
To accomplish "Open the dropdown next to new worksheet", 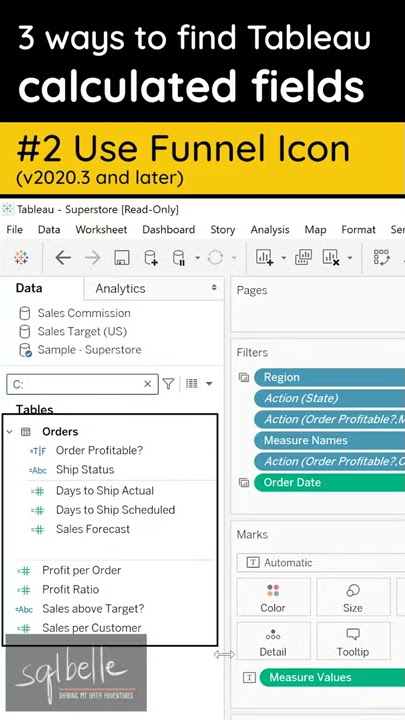I will click(x=283, y=258).
